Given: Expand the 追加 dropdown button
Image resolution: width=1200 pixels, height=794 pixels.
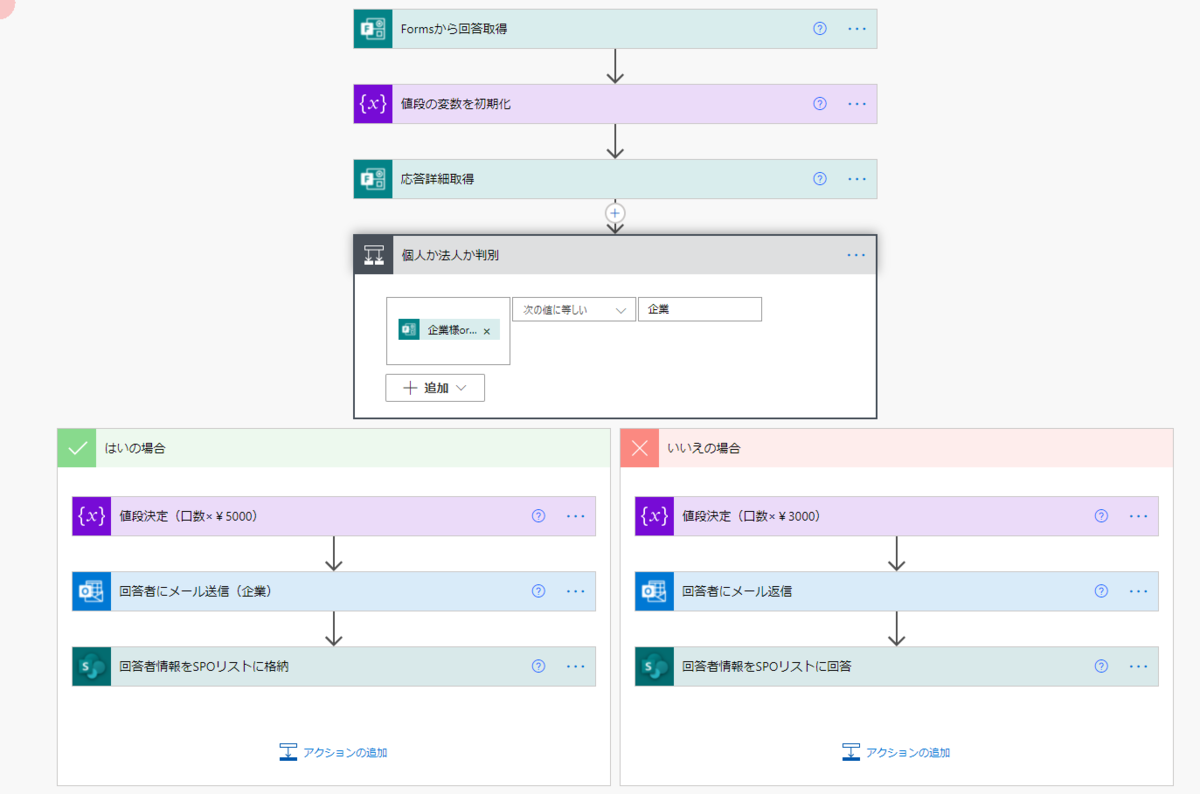Looking at the screenshot, I should 435,388.
